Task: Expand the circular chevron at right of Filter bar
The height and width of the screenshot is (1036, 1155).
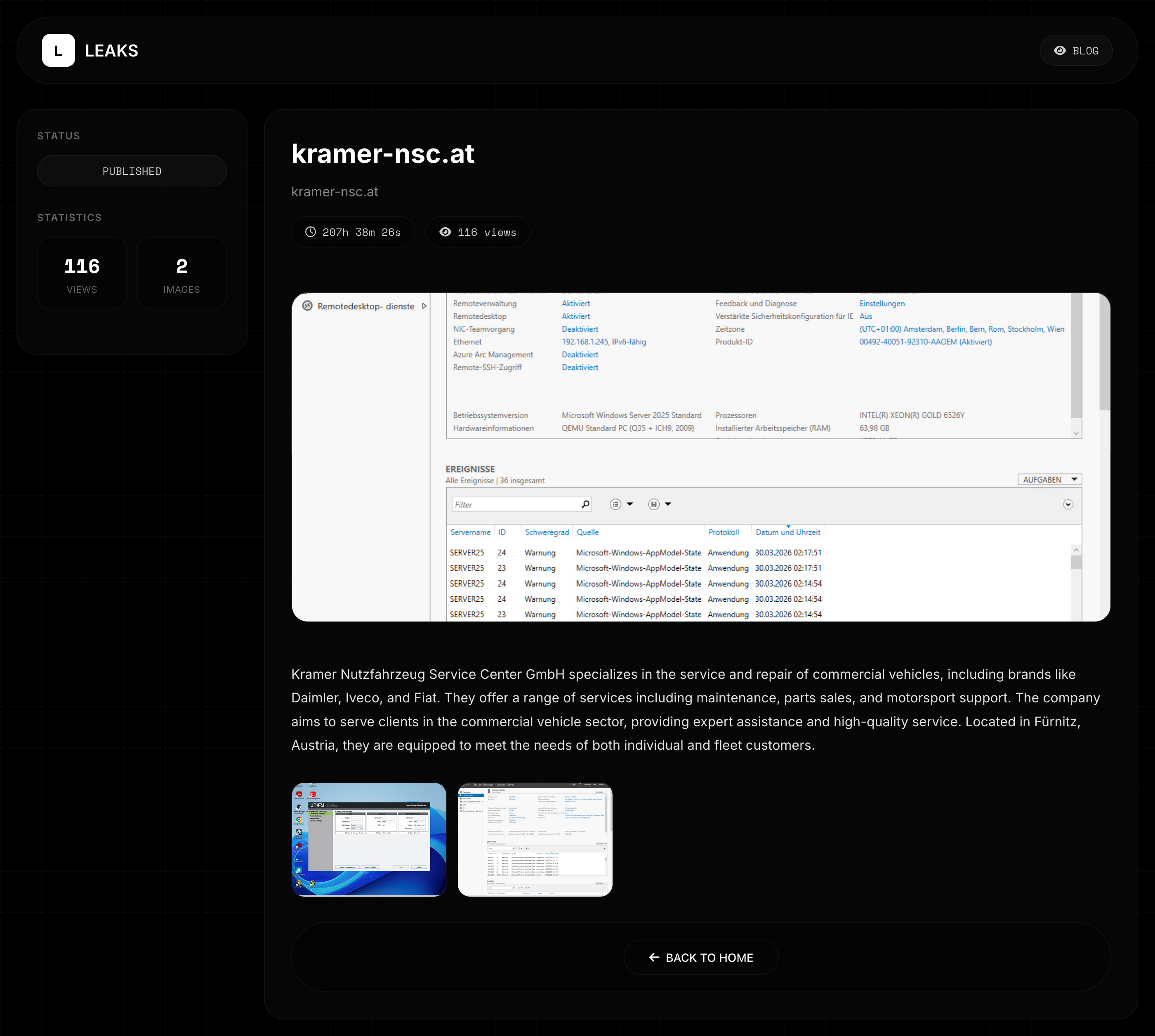Action: [1068, 504]
